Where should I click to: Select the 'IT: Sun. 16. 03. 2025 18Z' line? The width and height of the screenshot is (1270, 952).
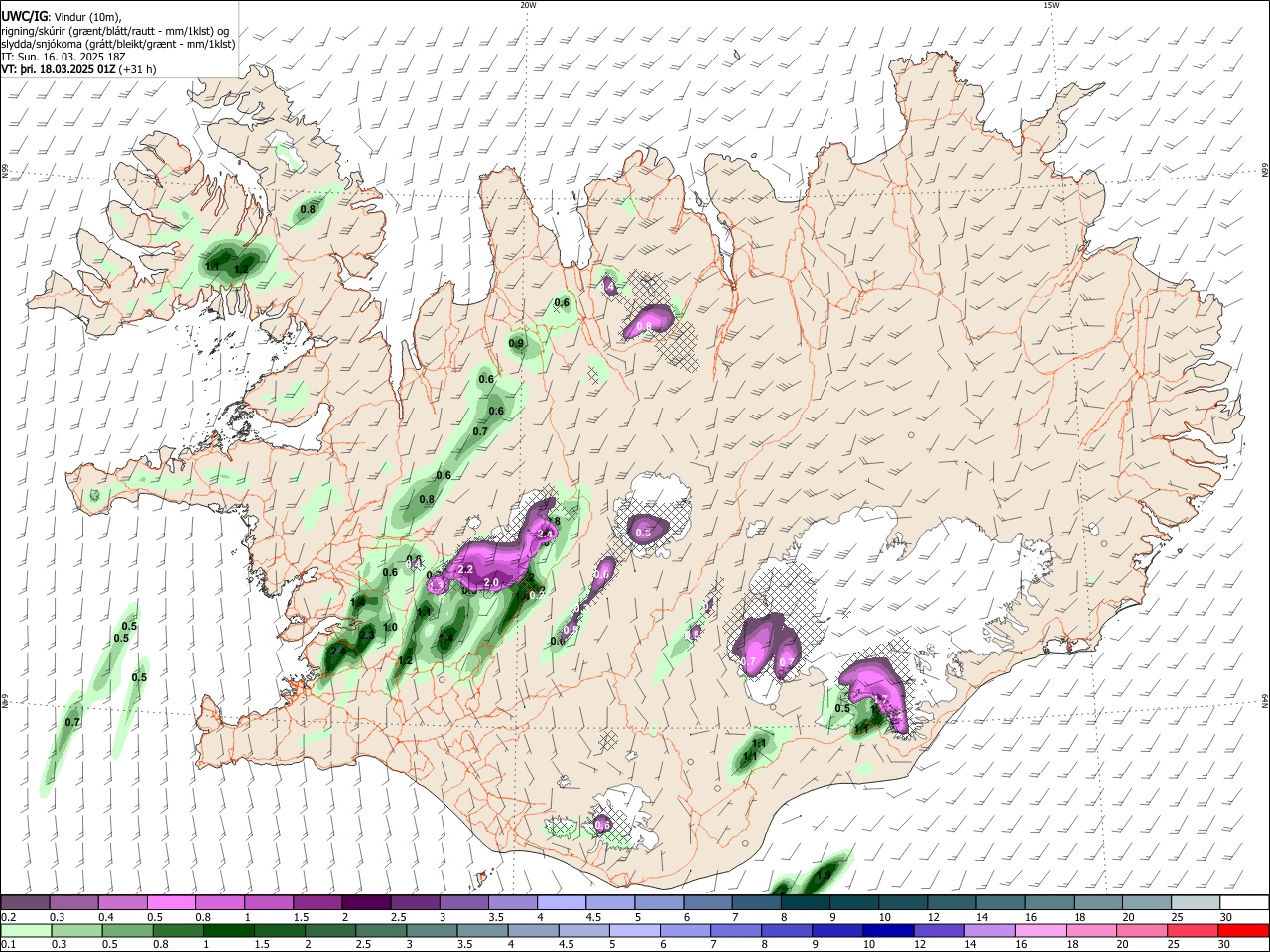click(63, 57)
